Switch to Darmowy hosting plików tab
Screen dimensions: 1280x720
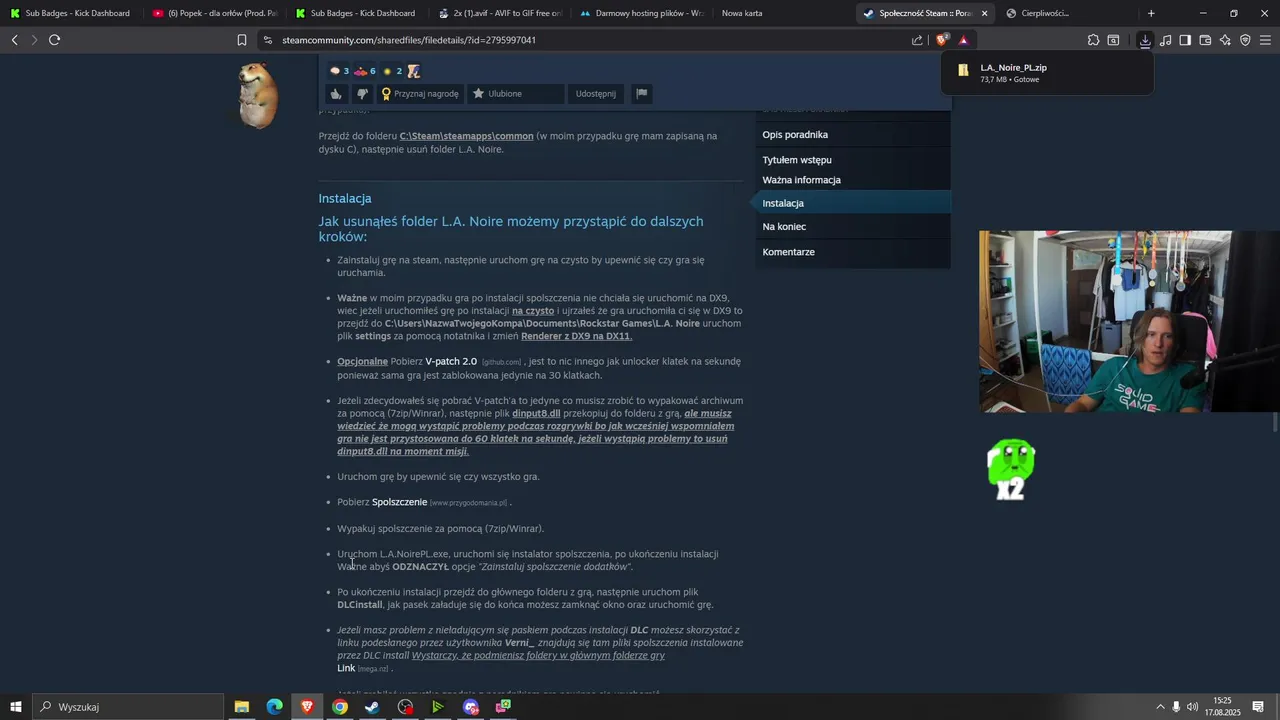coord(642,13)
